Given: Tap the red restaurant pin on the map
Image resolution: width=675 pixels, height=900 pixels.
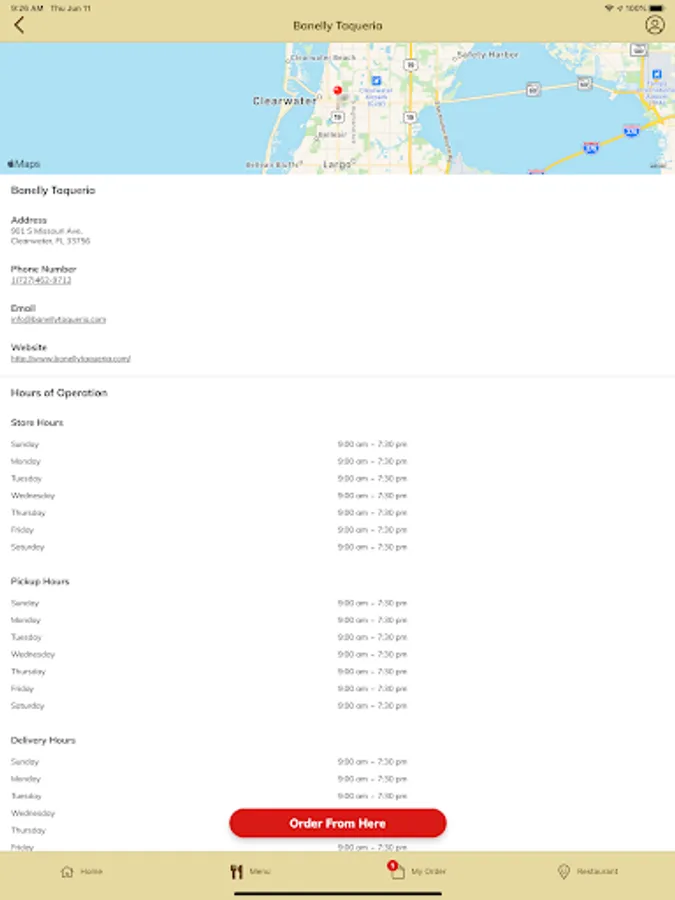Looking at the screenshot, I should click(x=338, y=90).
